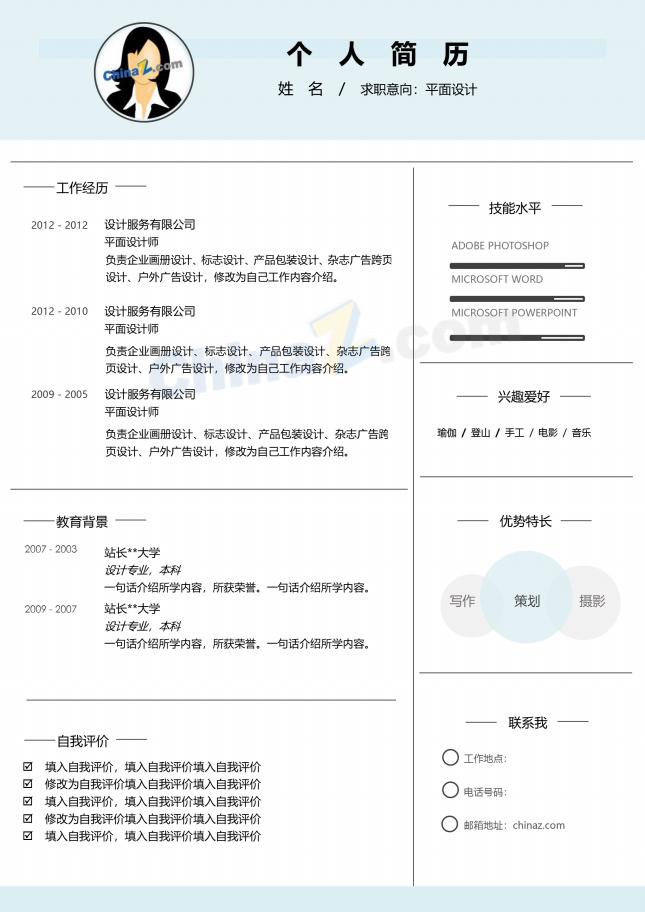The image size is (645, 912).
Task: Open the chinaz.com email link
Action: click(x=539, y=825)
